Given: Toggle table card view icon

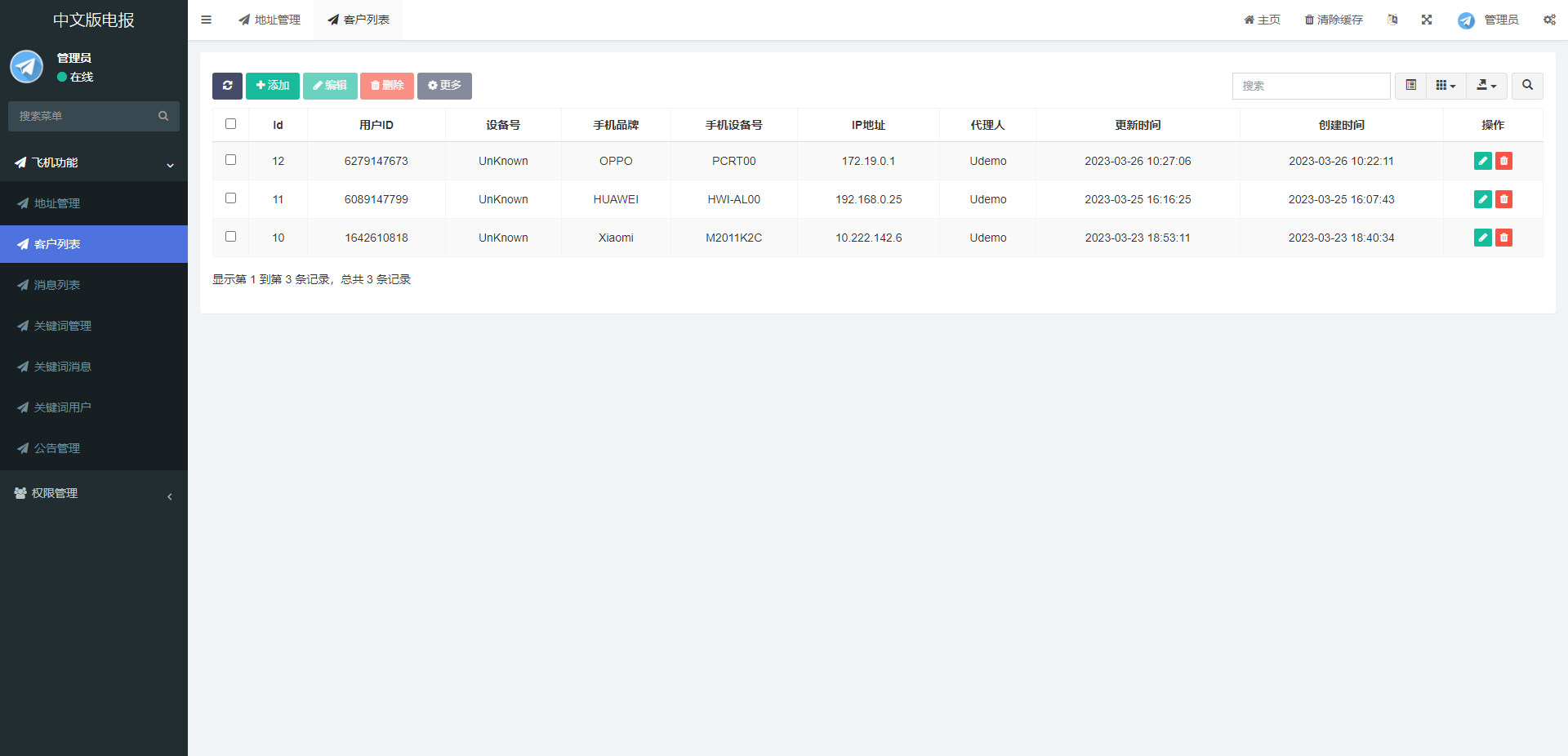Looking at the screenshot, I should [1410, 86].
